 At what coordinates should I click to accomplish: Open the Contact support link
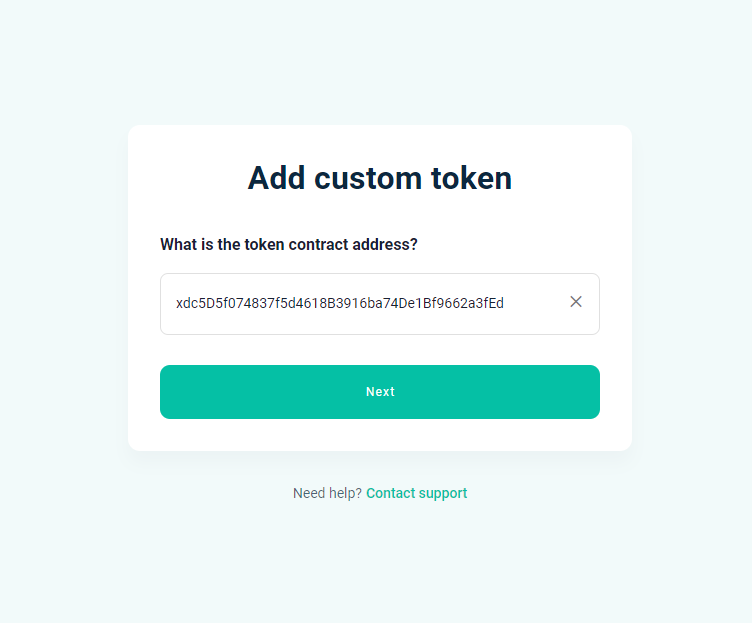(x=416, y=493)
